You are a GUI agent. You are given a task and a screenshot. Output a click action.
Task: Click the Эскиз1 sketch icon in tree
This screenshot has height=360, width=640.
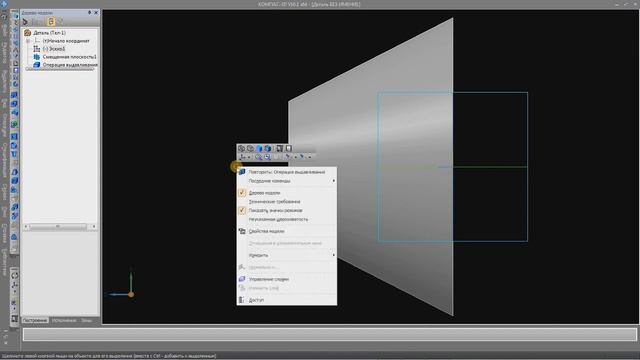coord(37,49)
